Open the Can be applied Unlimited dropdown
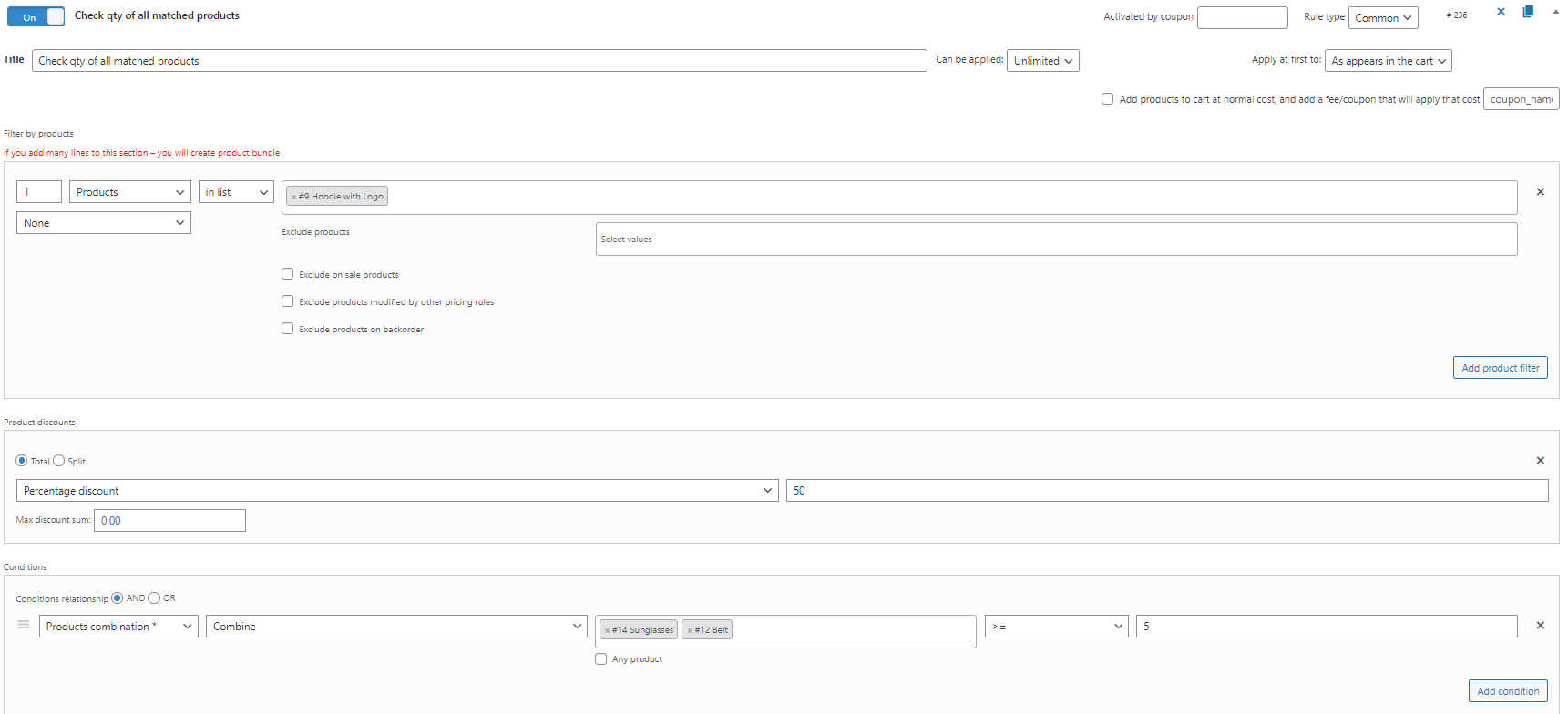 [x=1042, y=60]
